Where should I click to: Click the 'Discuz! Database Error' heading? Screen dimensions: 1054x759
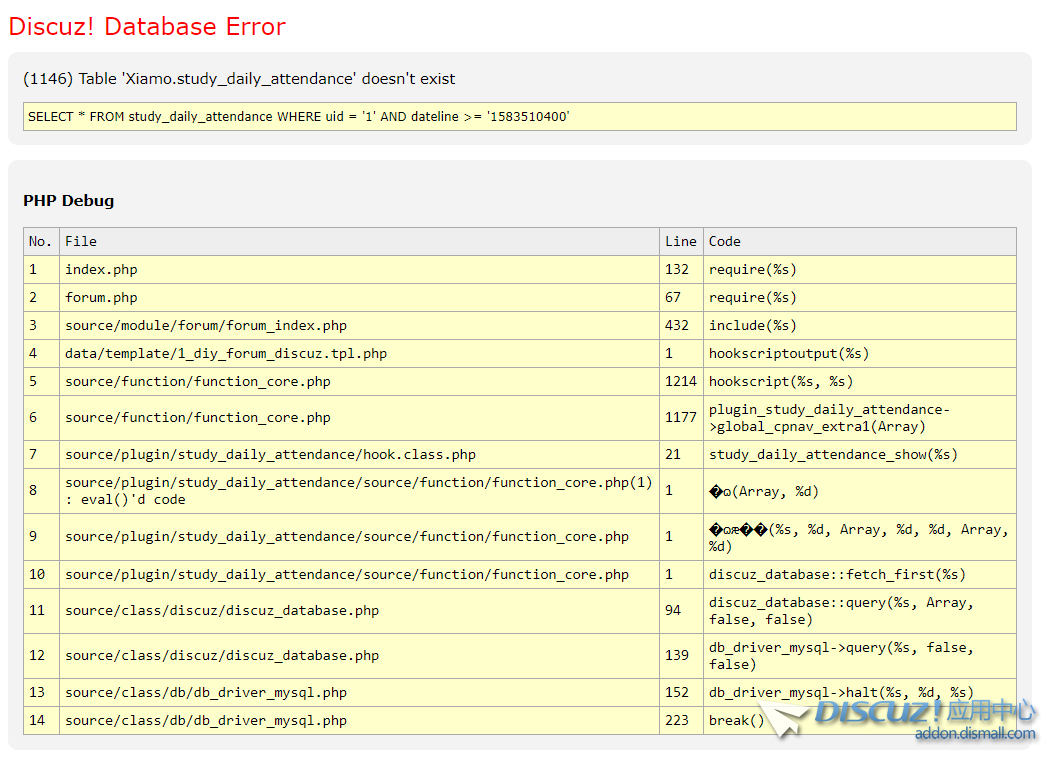pyautogui.click(x=147, y=27)
